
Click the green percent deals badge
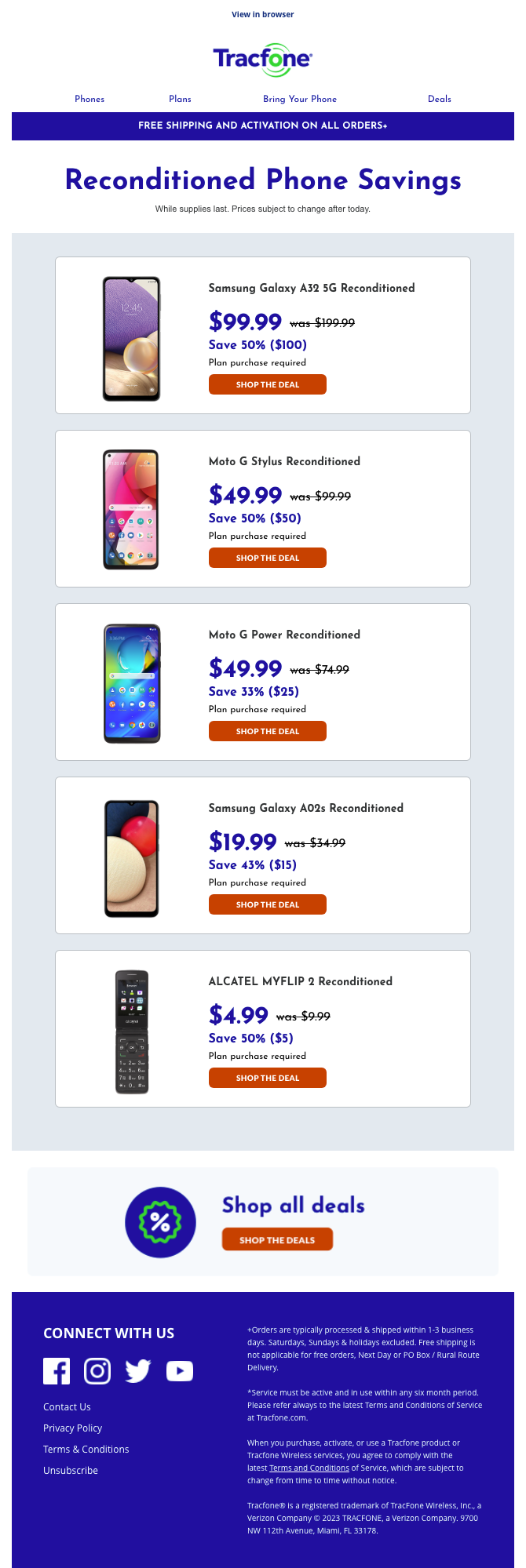(160, 1222)
